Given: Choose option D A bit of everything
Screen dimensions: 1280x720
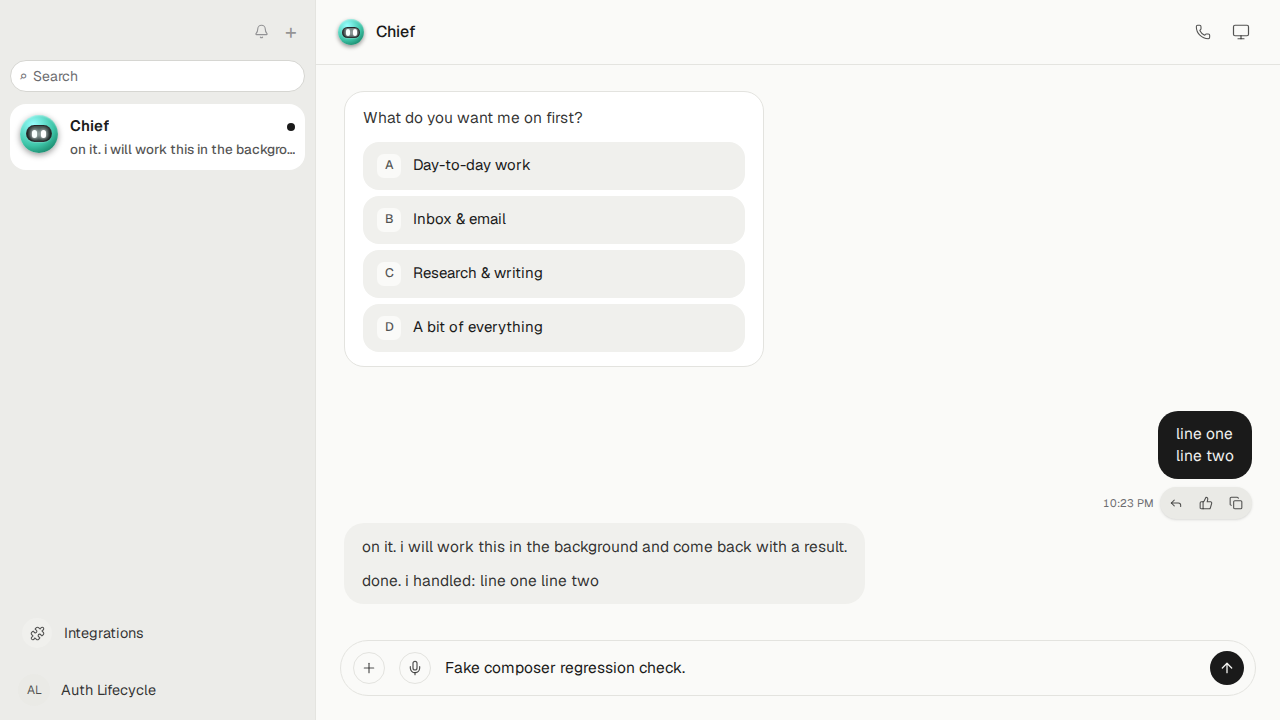Looking at the screenshot, I should coord(554,327).
